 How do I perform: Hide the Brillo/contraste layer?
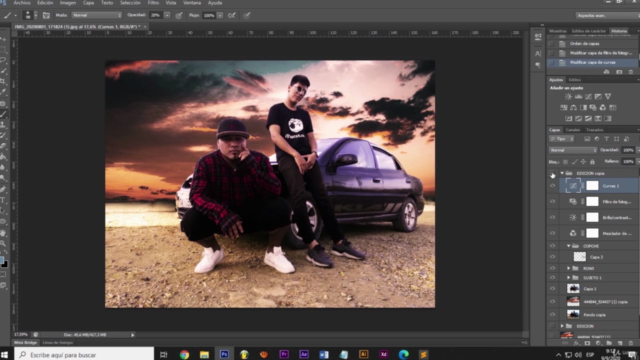(x=553, y=218)
